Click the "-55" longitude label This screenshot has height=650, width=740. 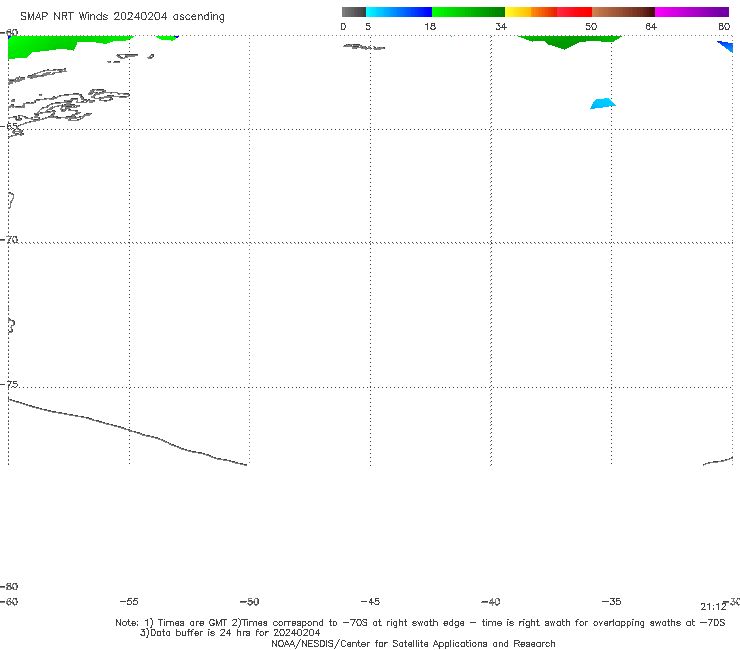click(x=129, y=602)
